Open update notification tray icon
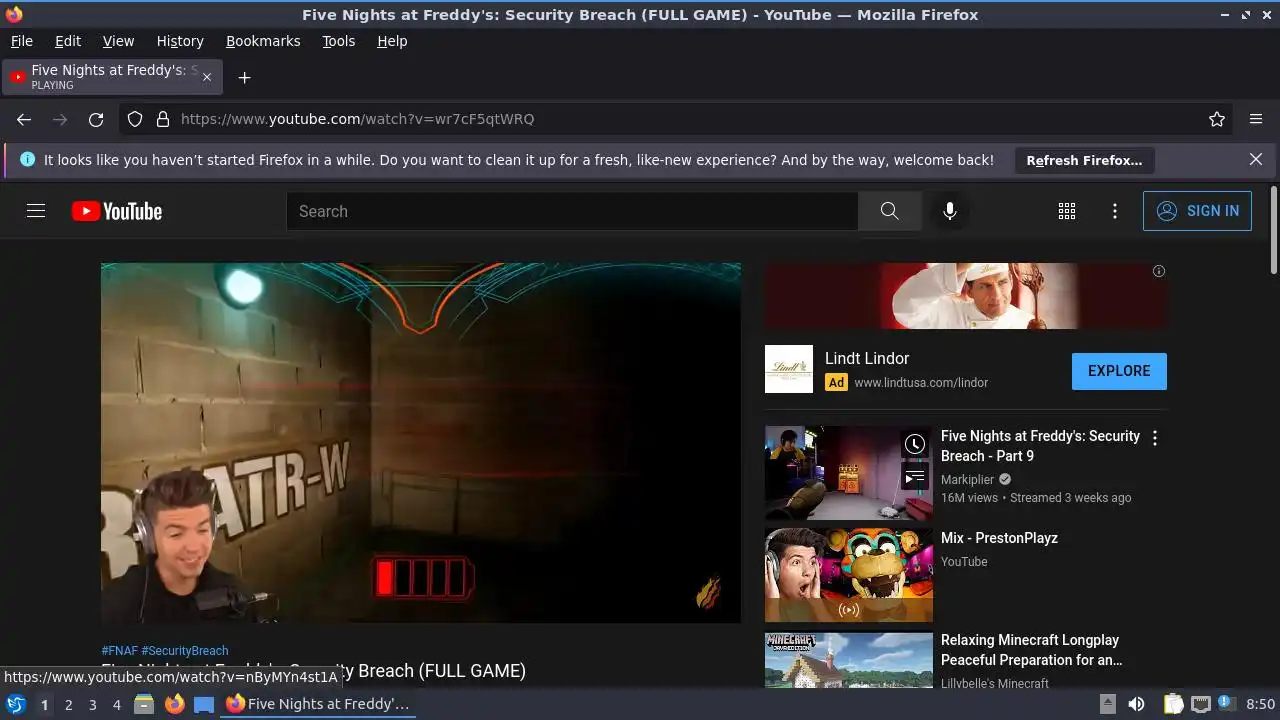Screen dimensions: 1280x720 click(x=1227, y=703)
